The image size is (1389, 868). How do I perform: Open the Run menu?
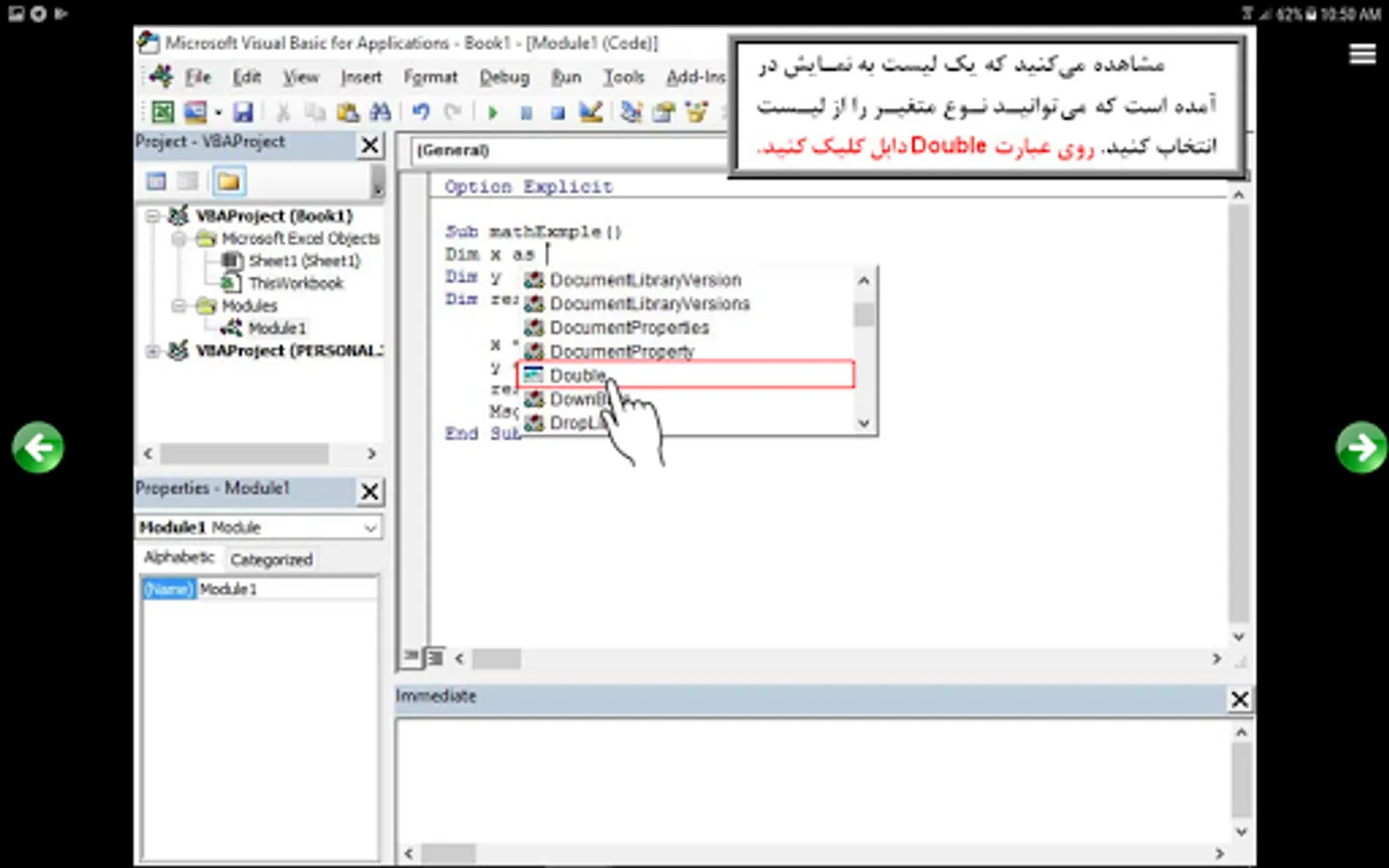(566, 77)
